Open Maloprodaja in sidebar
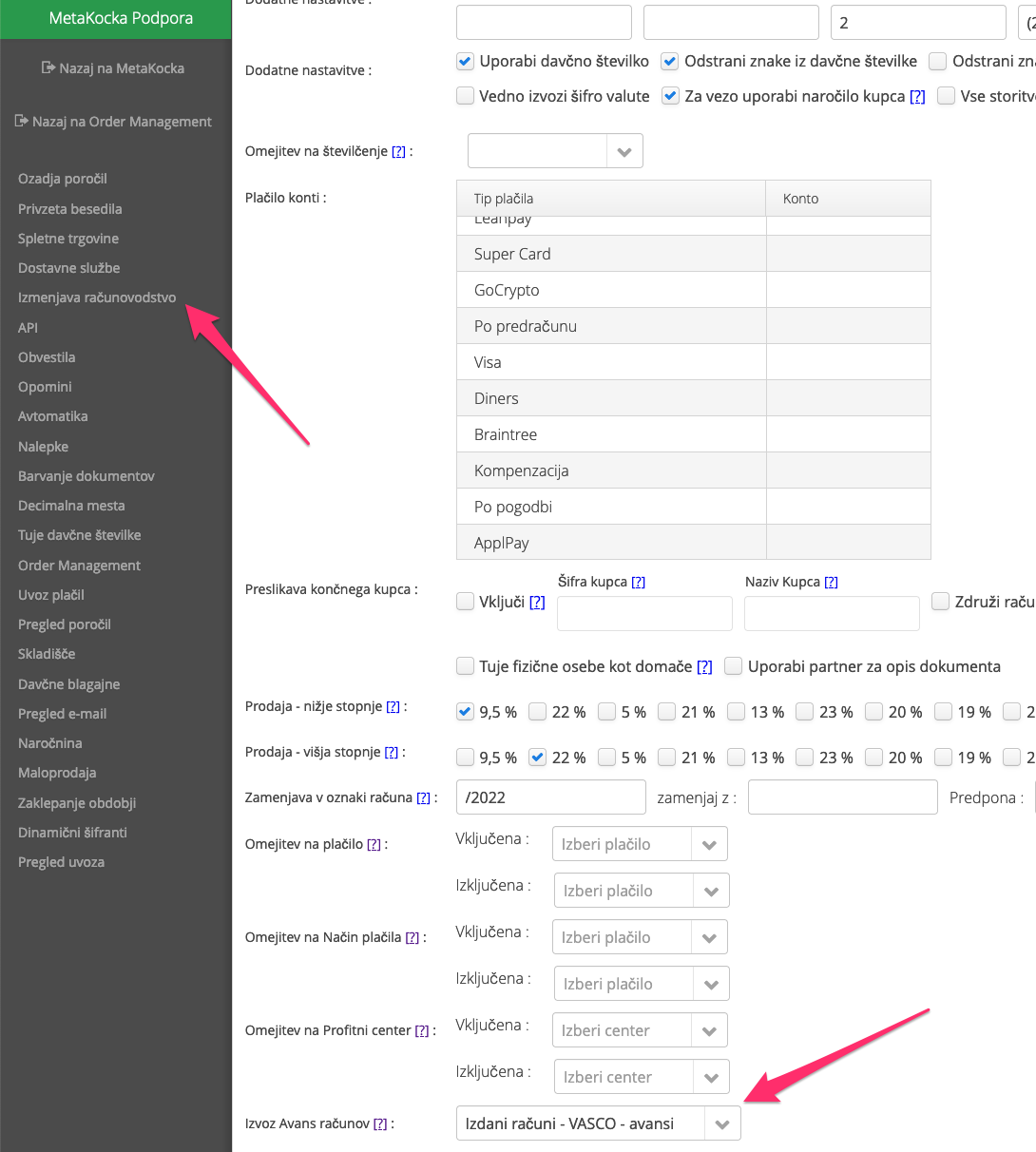This screenshot has width=1036, height=1152. click(x=57, y=773)
